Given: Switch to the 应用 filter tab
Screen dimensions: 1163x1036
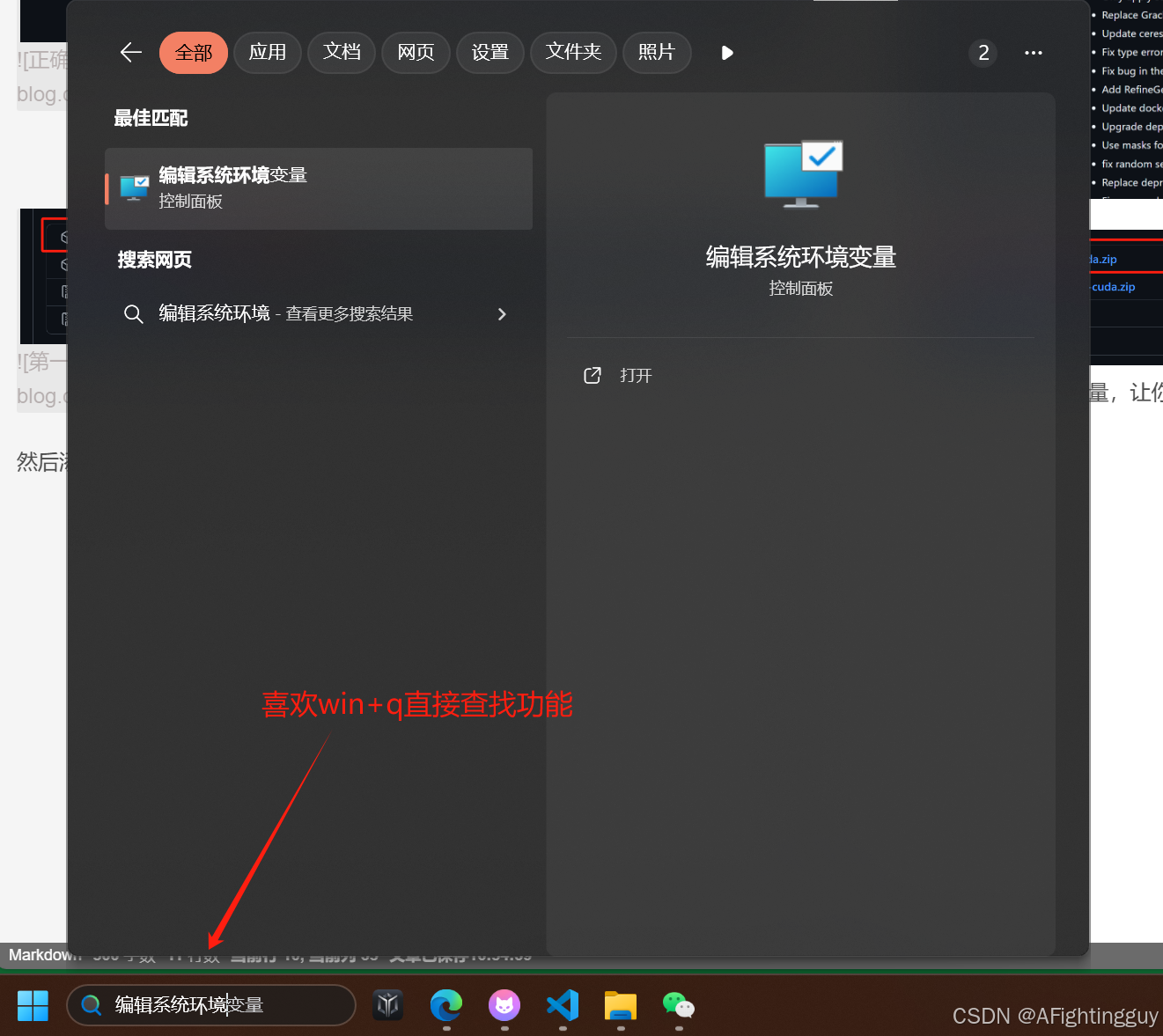Looking at the screenshot, I should click(x=268, y=53).
